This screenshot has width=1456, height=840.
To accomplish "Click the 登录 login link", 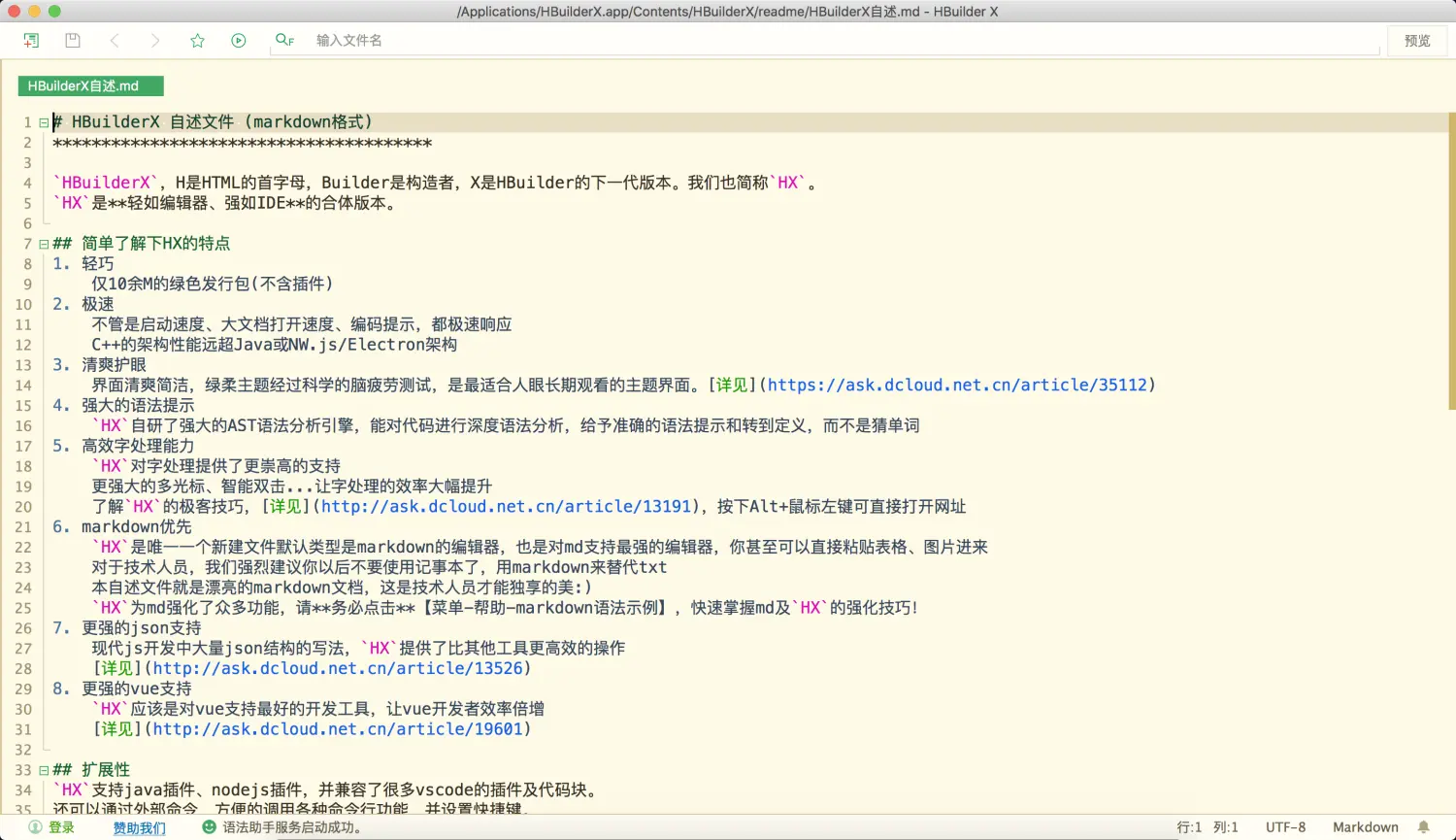I will tap(61, 827).
